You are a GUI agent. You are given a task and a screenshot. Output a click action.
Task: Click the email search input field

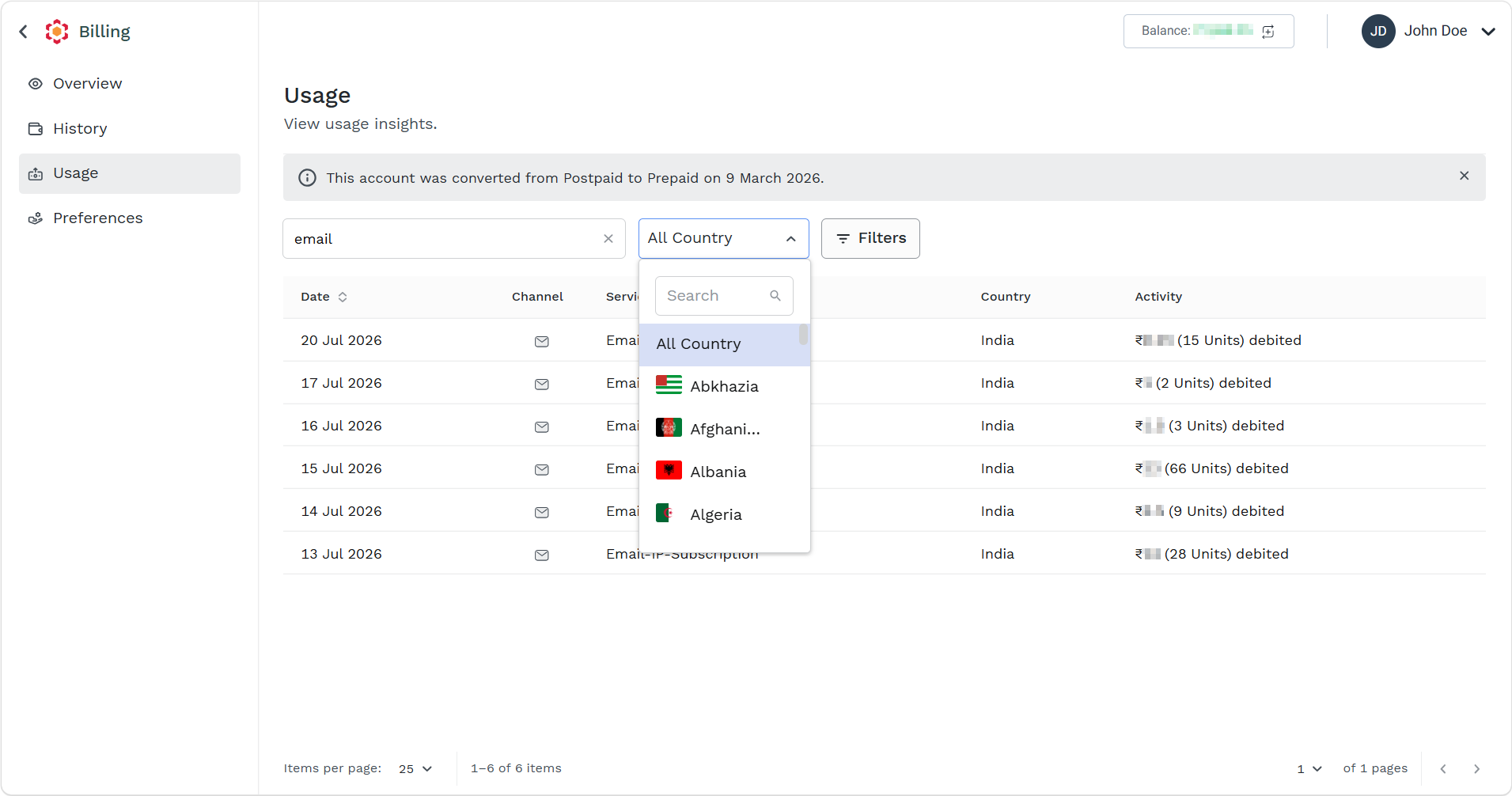(x=454, y=239)
